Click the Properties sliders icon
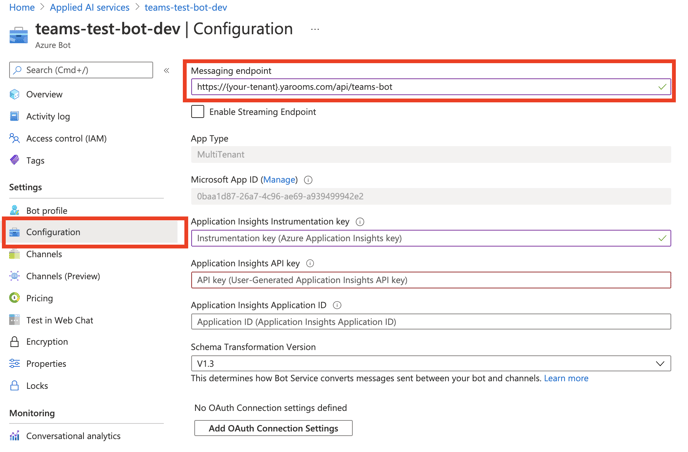This screenshot has width=688, height=452. coord(14,363)
